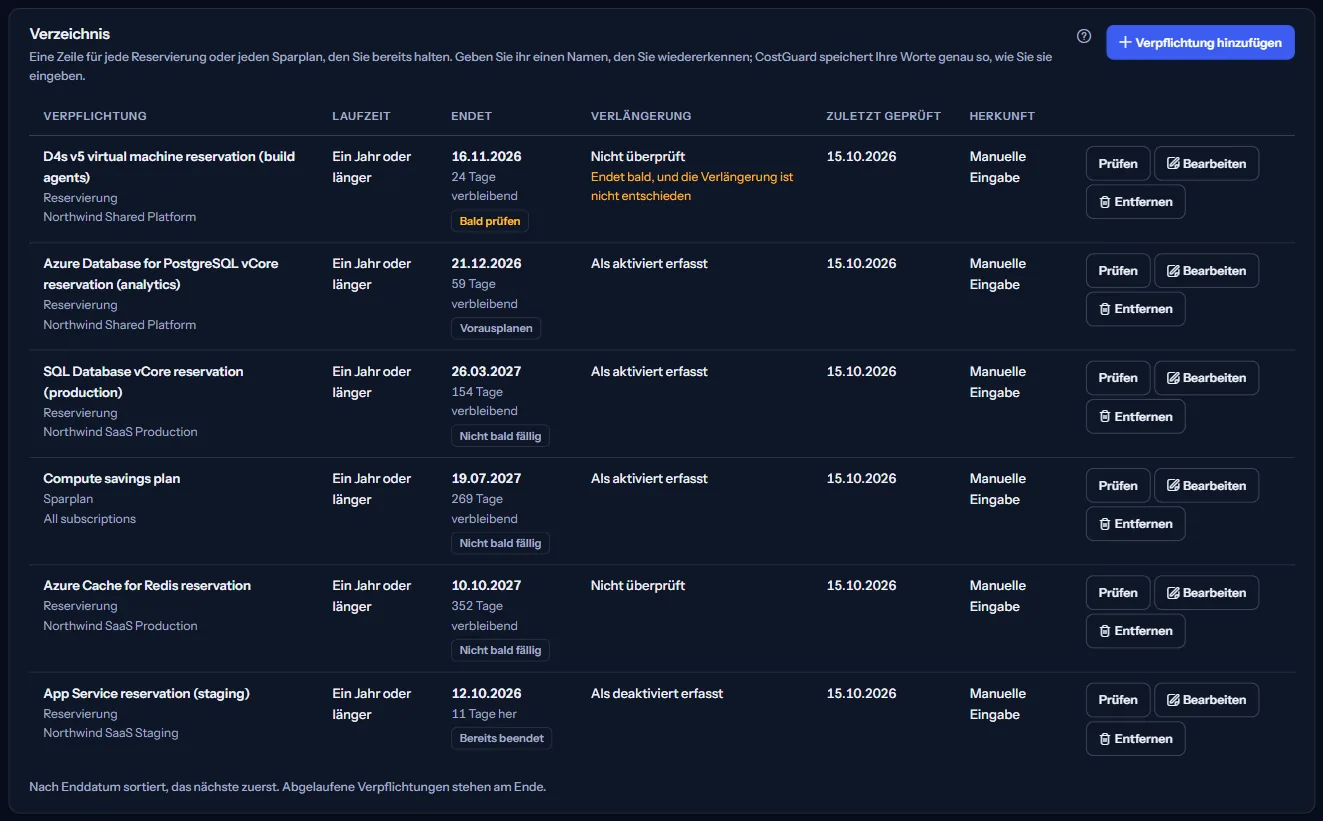Click the Bereits beendet badge

(502, 738)
